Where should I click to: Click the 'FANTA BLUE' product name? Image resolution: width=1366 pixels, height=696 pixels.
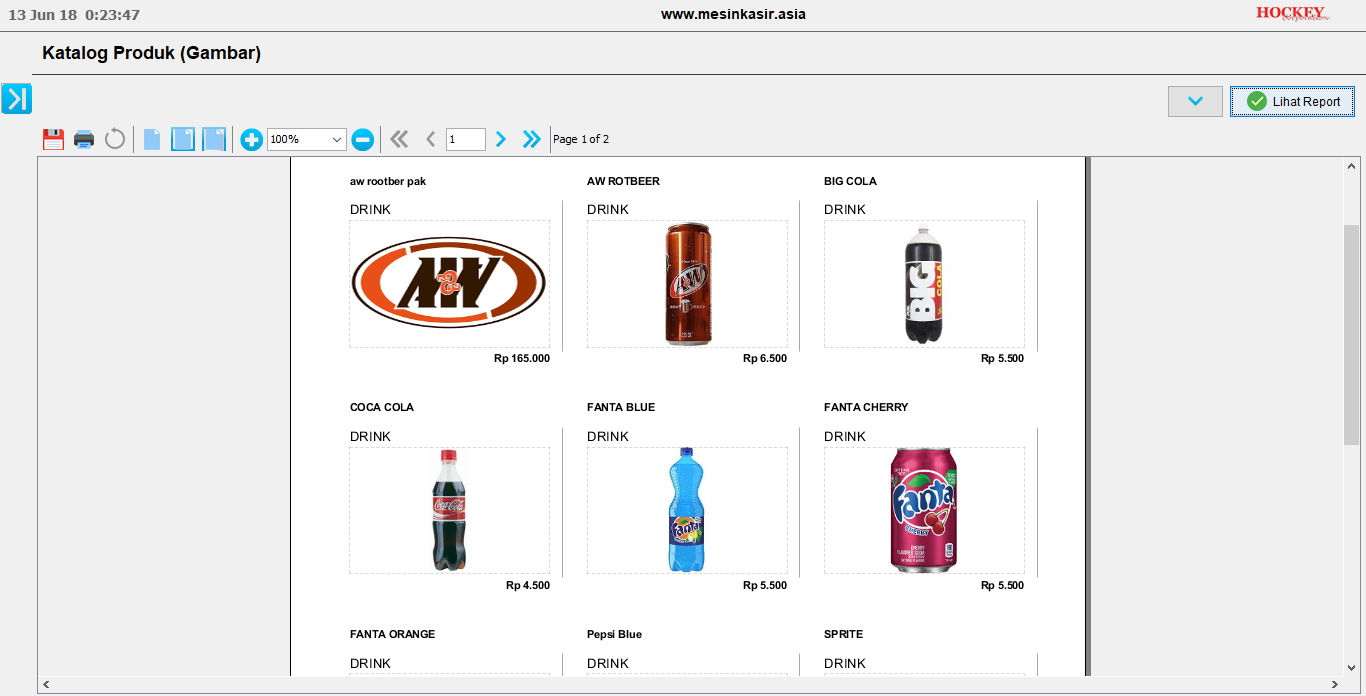tap(621, 407)
